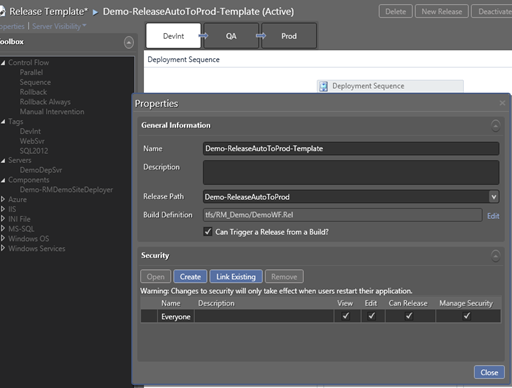Toggle View permission for Everyone
The height and width of the screenshot is (388, 512).
346,316
